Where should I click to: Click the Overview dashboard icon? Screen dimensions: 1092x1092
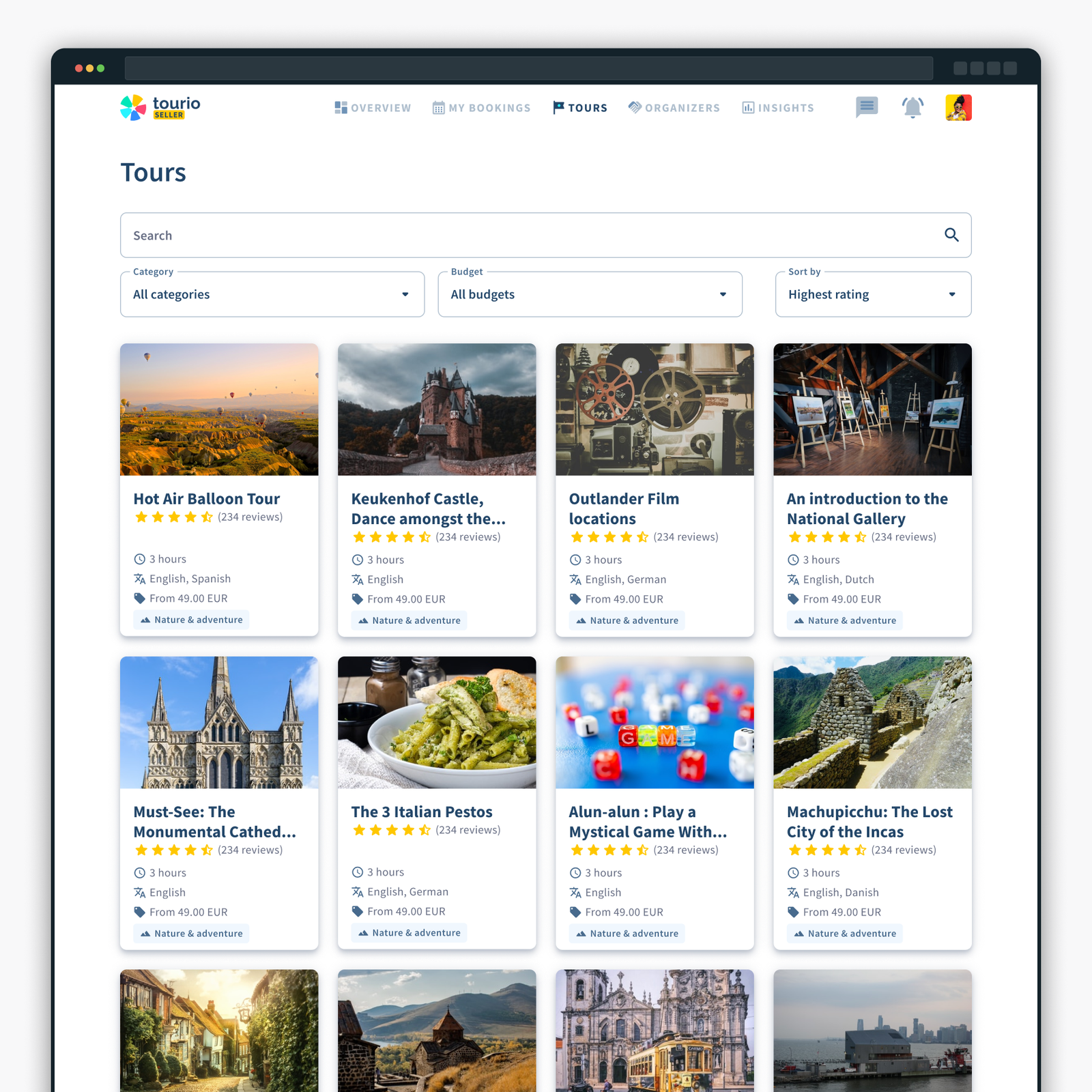tap(341, 108)
